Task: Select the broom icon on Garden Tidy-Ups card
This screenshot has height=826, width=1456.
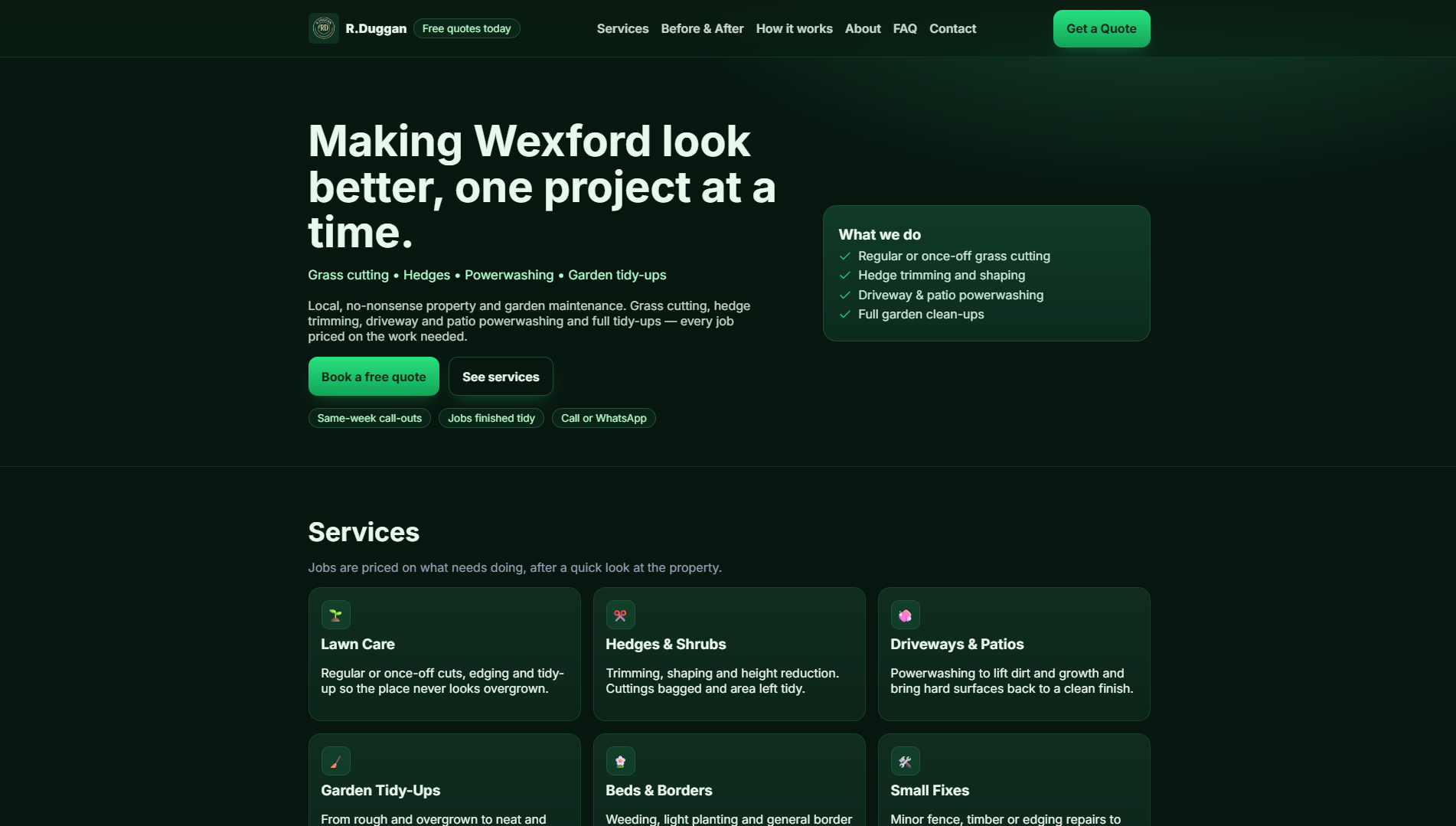Action: 336,761
